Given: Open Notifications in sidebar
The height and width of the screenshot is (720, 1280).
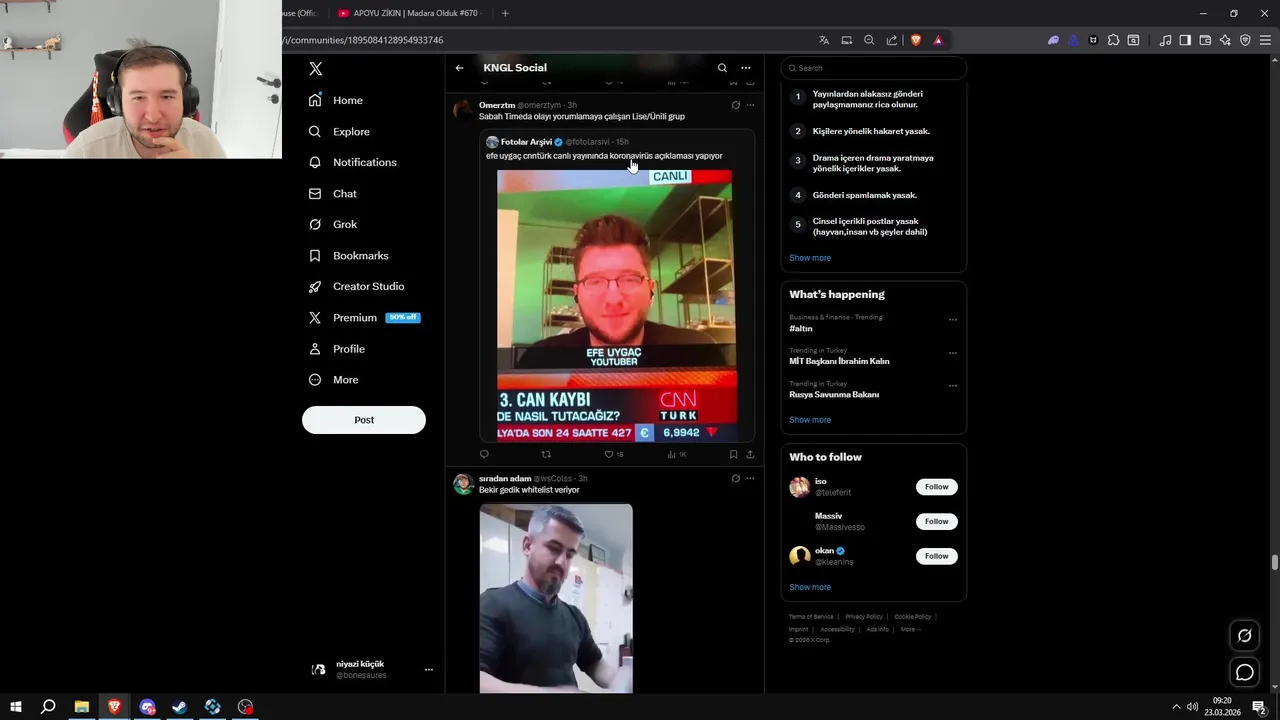Looking at the screenshot, I should [352, 162].
